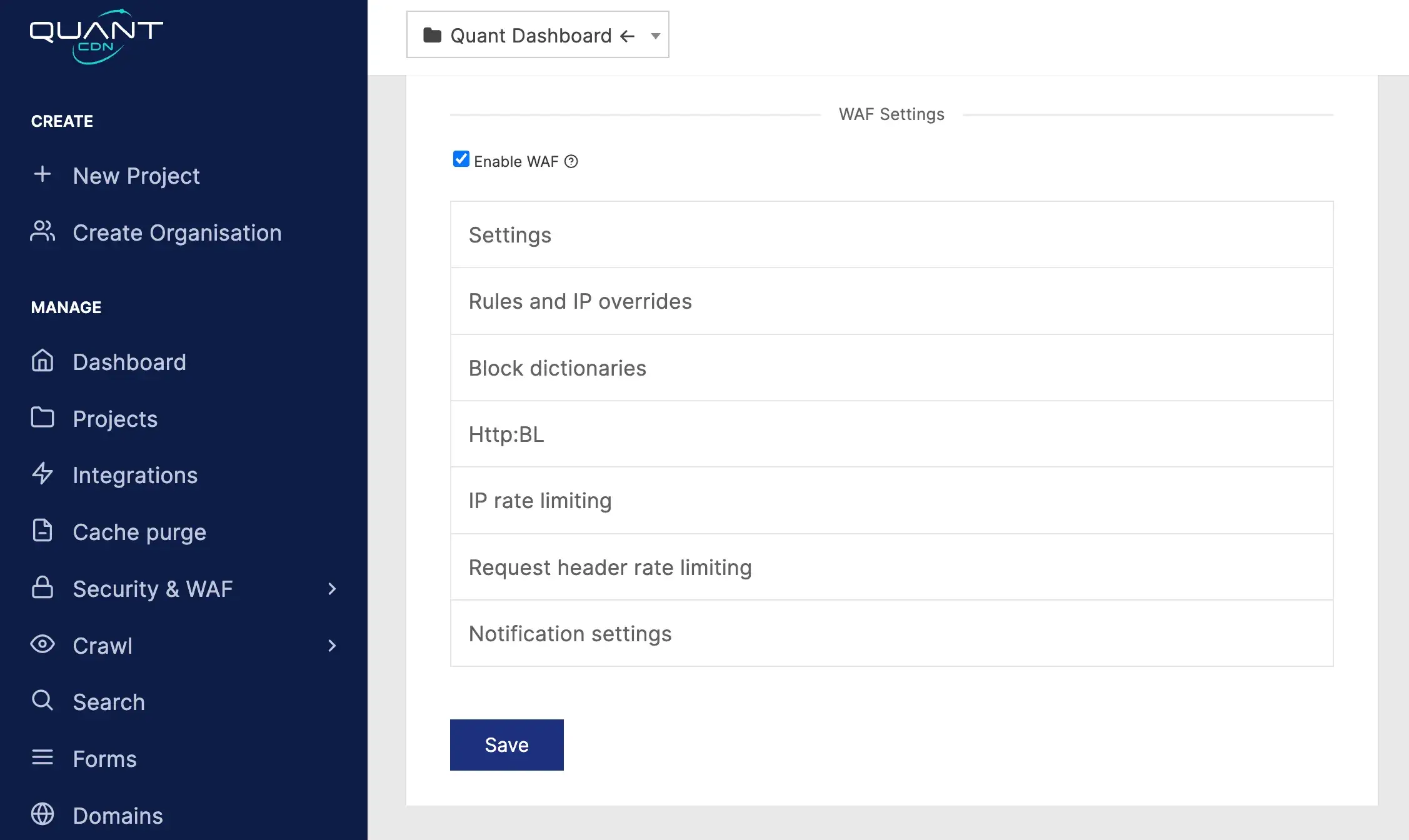Toggle the Enable WAF checkbox
Image resolution: width=1409 pixels, height=840 pixels.
[461, 159]
